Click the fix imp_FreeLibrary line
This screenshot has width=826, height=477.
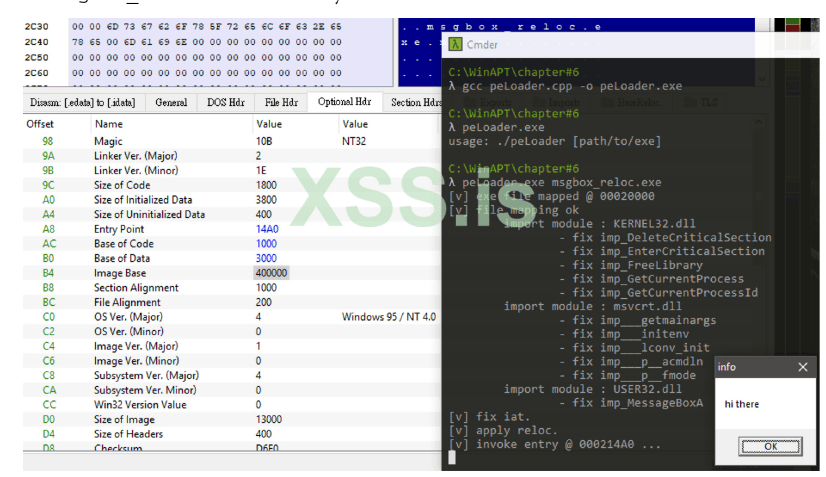[631, 265]
